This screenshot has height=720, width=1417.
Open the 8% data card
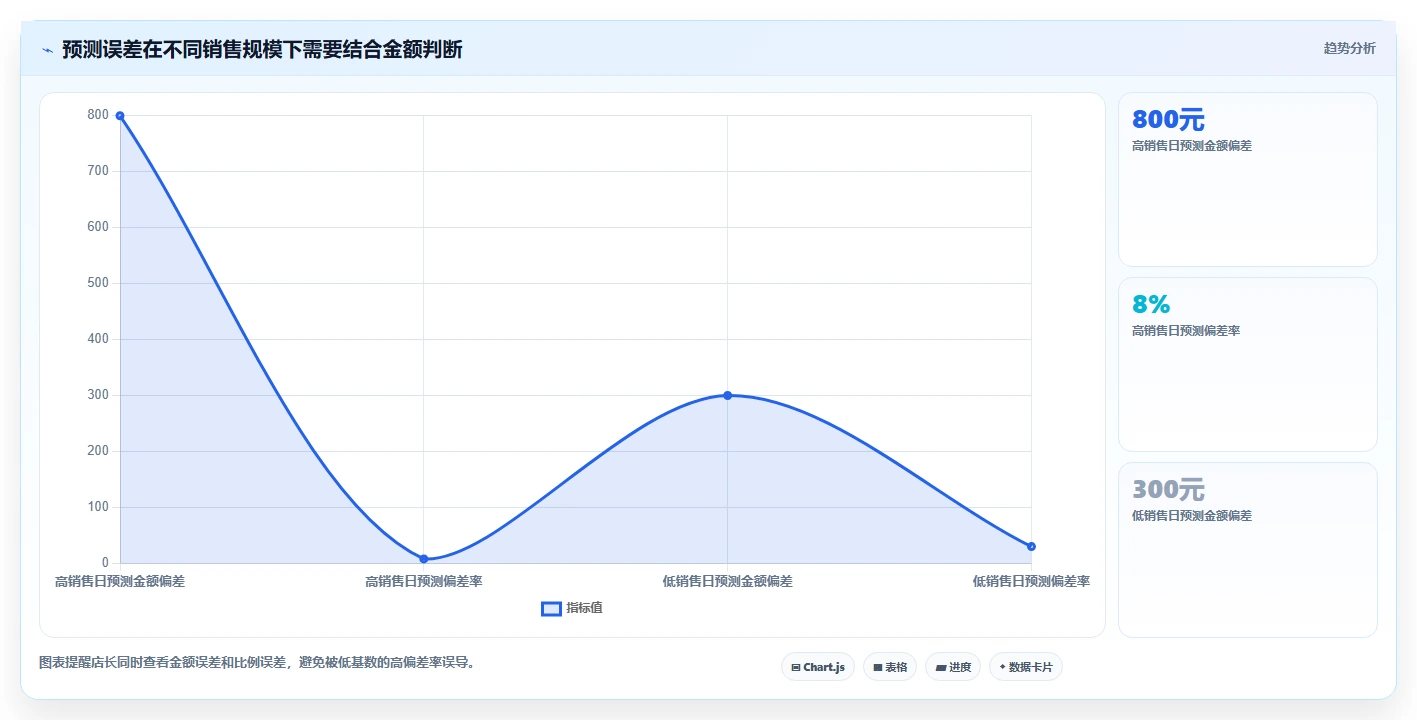(1247, 364)
